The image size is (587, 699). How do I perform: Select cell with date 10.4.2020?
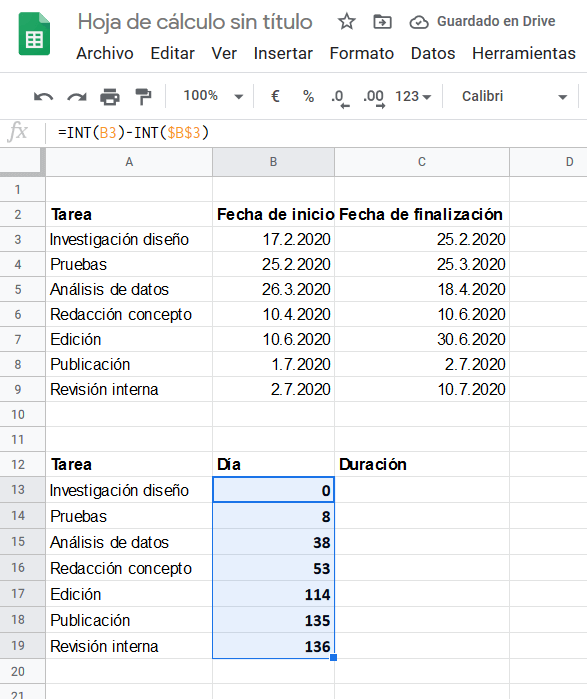pos(273,314)
